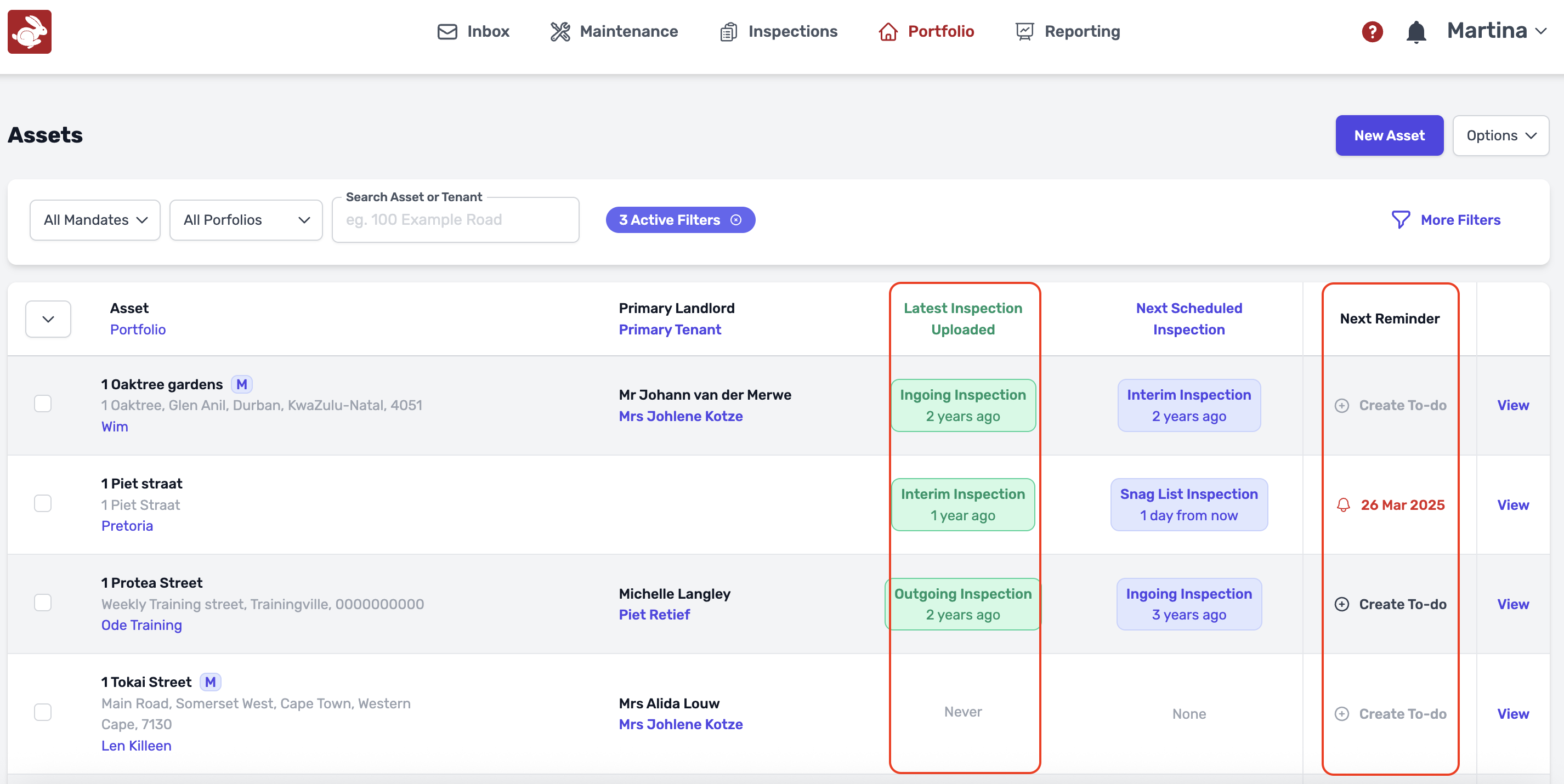This screenshot has width=1564, height=784.
Task: Click the plus icon for 1 Protea Street to-do
Action: 1342,604
